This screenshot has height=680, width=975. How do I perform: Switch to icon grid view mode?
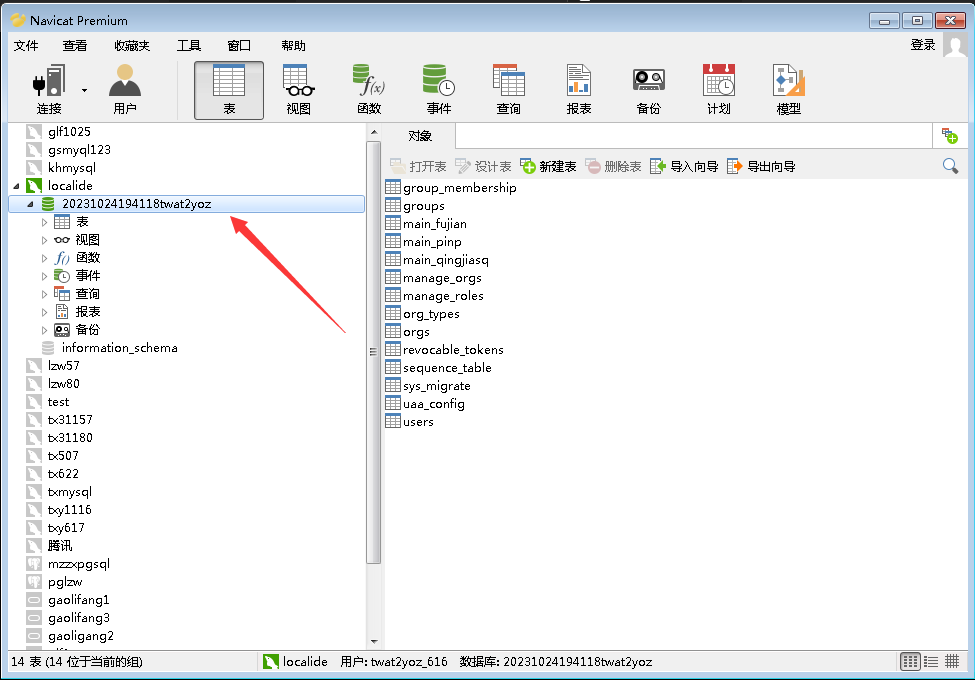click(x=910, y=661)
